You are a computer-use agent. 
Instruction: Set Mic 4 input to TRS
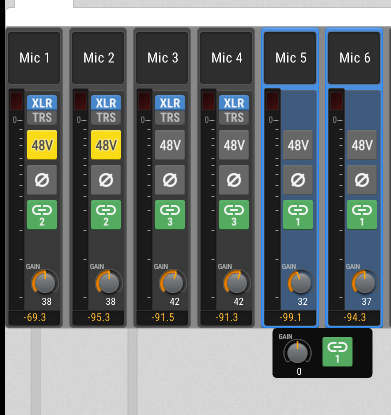(234, 118)
